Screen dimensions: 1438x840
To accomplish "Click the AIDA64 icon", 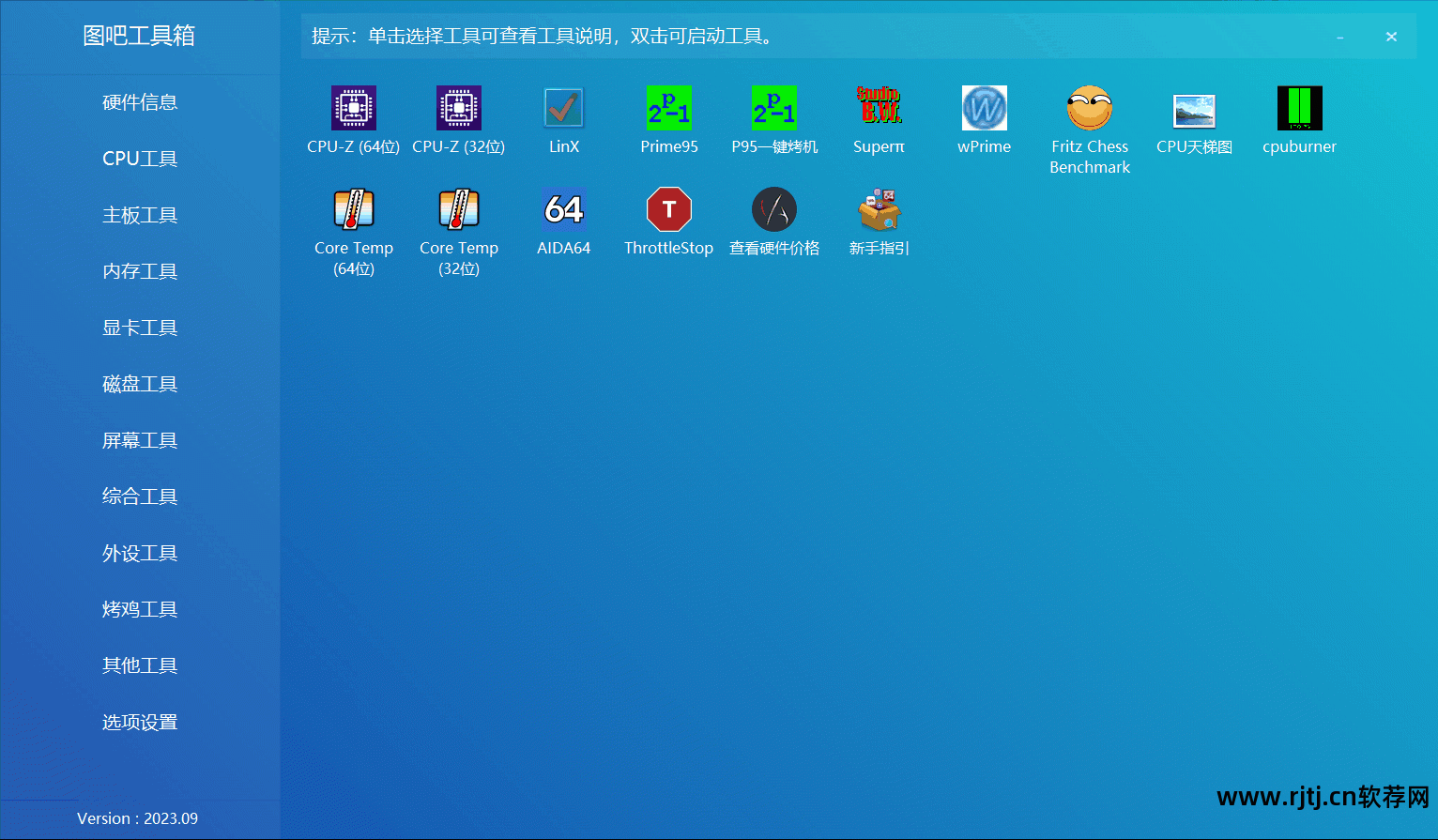I will coord(564,210).
